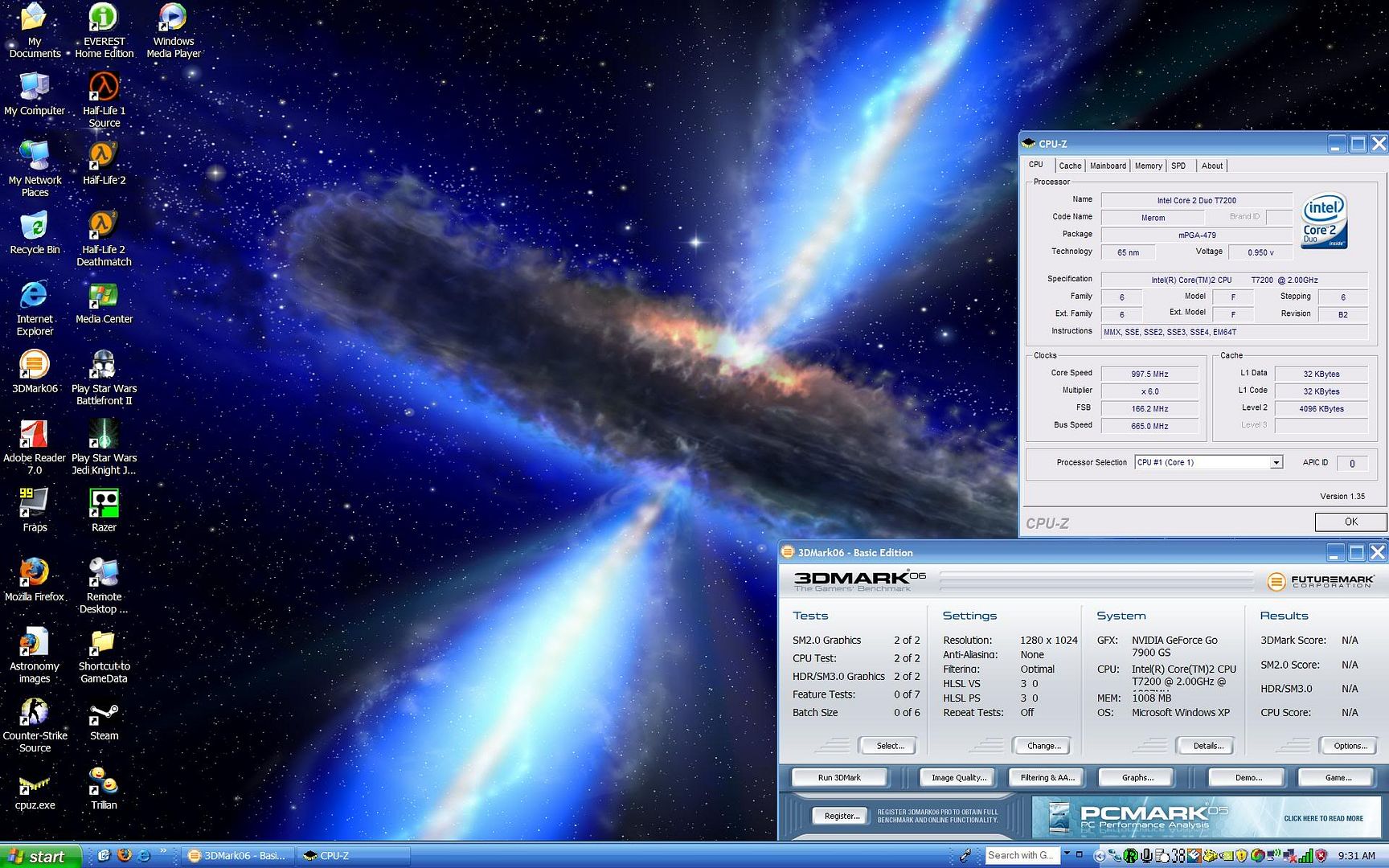The width and height of the screenshot is (1389, 868).
Task: Click Select... under Tests in 3DMark06
Action: pos(890,746)
